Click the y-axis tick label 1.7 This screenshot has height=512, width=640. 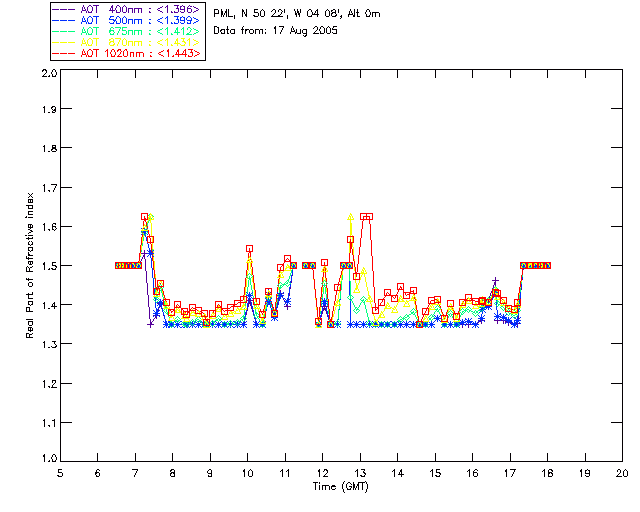pyautogui.click(x=49, y=188)
